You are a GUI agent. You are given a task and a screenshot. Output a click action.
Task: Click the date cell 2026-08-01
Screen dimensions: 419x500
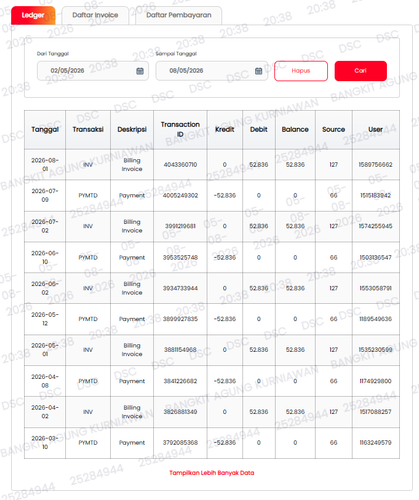45,165
